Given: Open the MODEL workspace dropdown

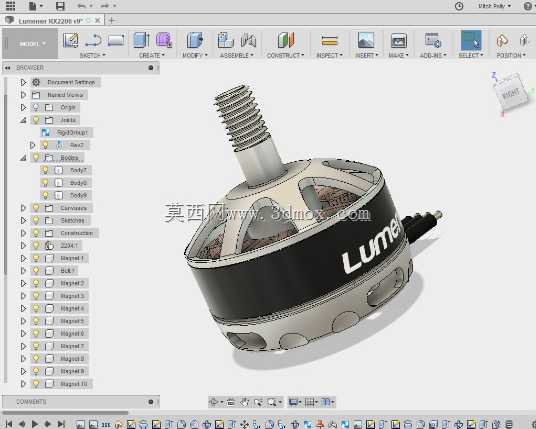Looking at the screenshot, I should (30, 43).
